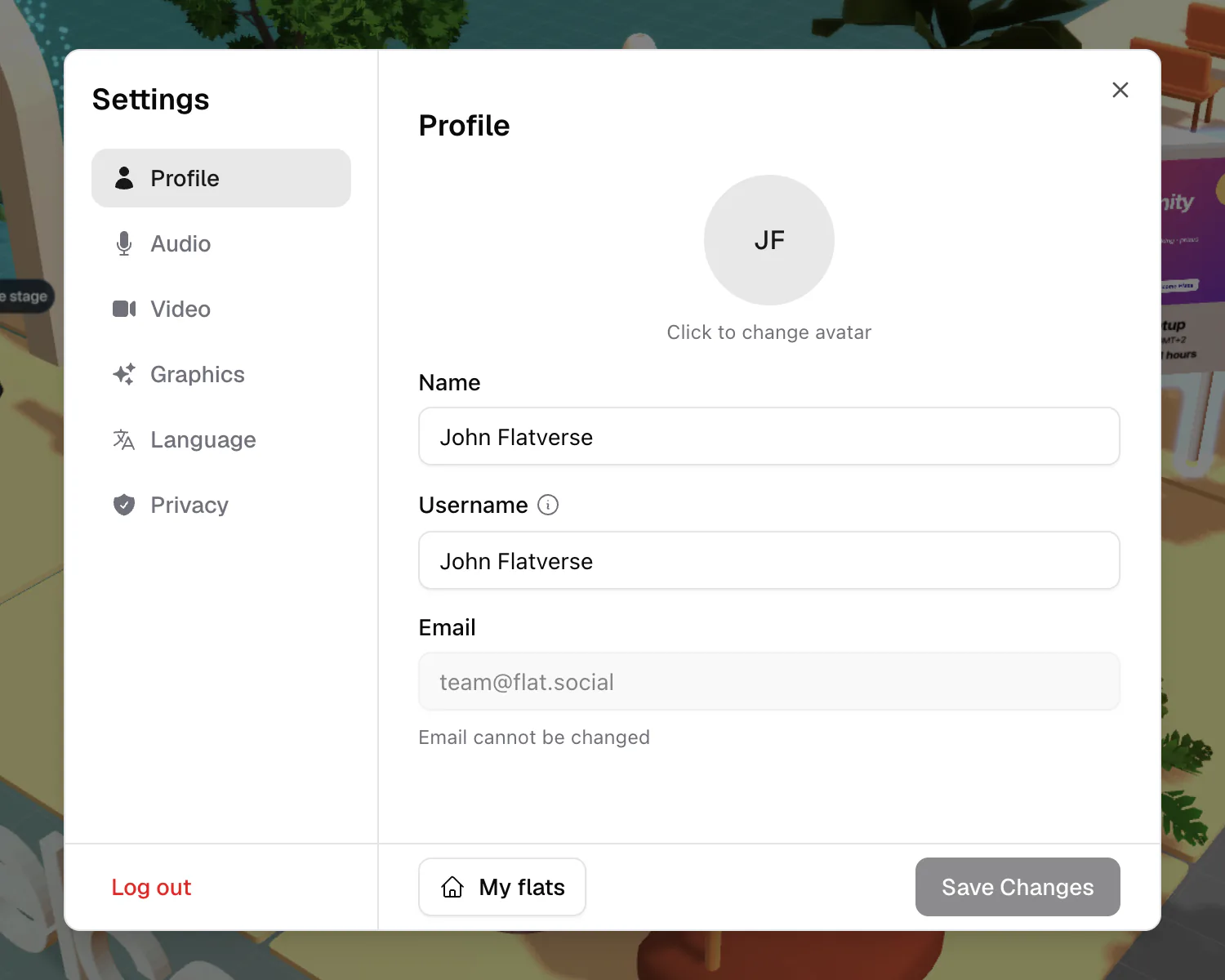Focus the Name input field

(769, 436)
